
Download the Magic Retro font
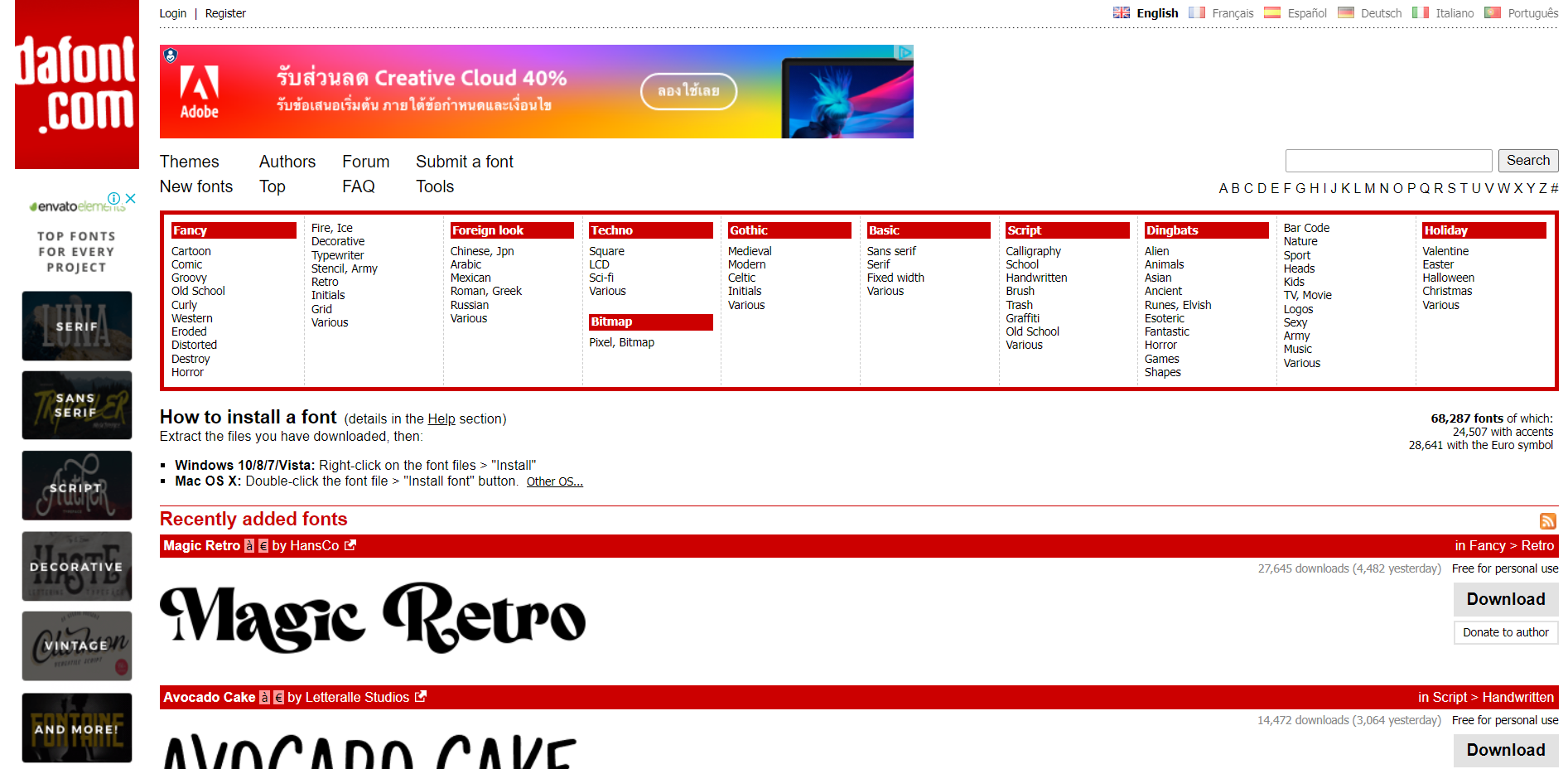click(x=1505, y=599)
